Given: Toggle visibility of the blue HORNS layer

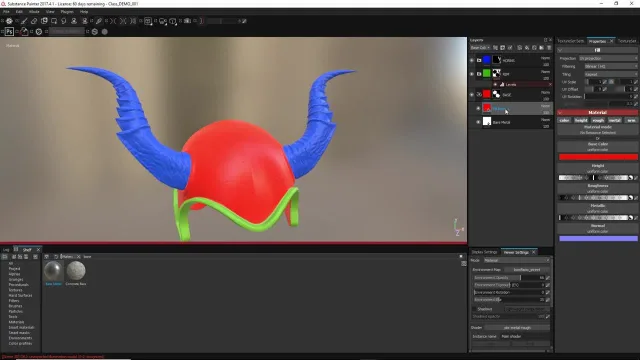Looking at the screenshot, I should click(x=472, y=60).
